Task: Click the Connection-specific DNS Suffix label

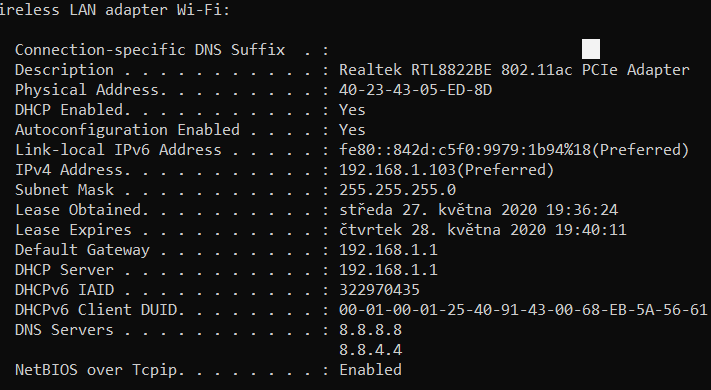Action: tap(150, 50)
